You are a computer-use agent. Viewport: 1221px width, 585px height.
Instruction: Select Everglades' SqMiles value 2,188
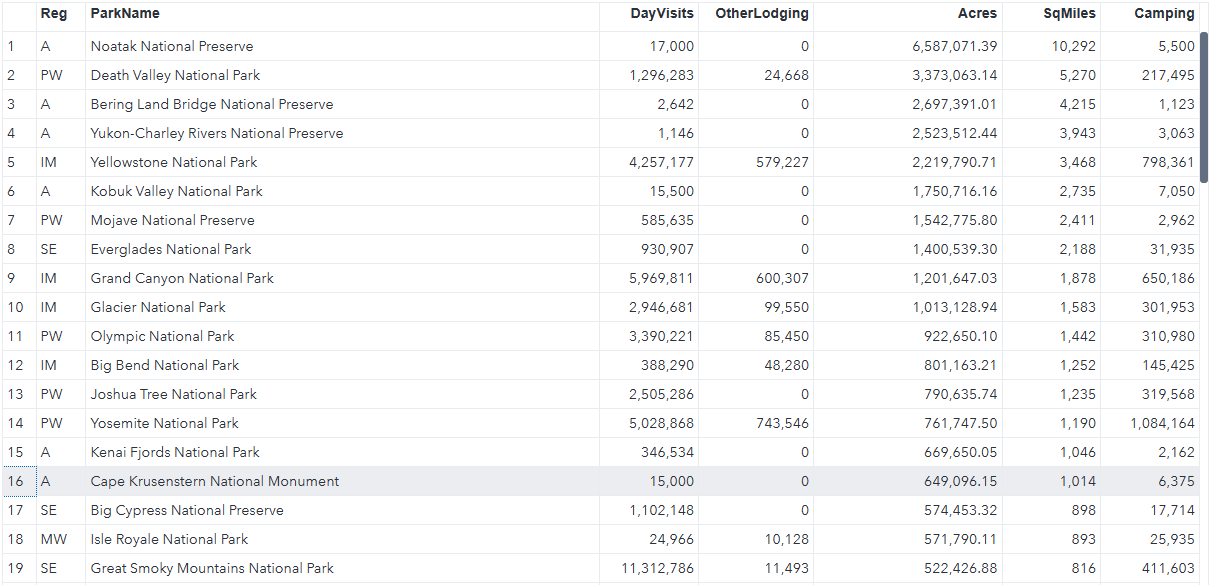point(1077,249)
